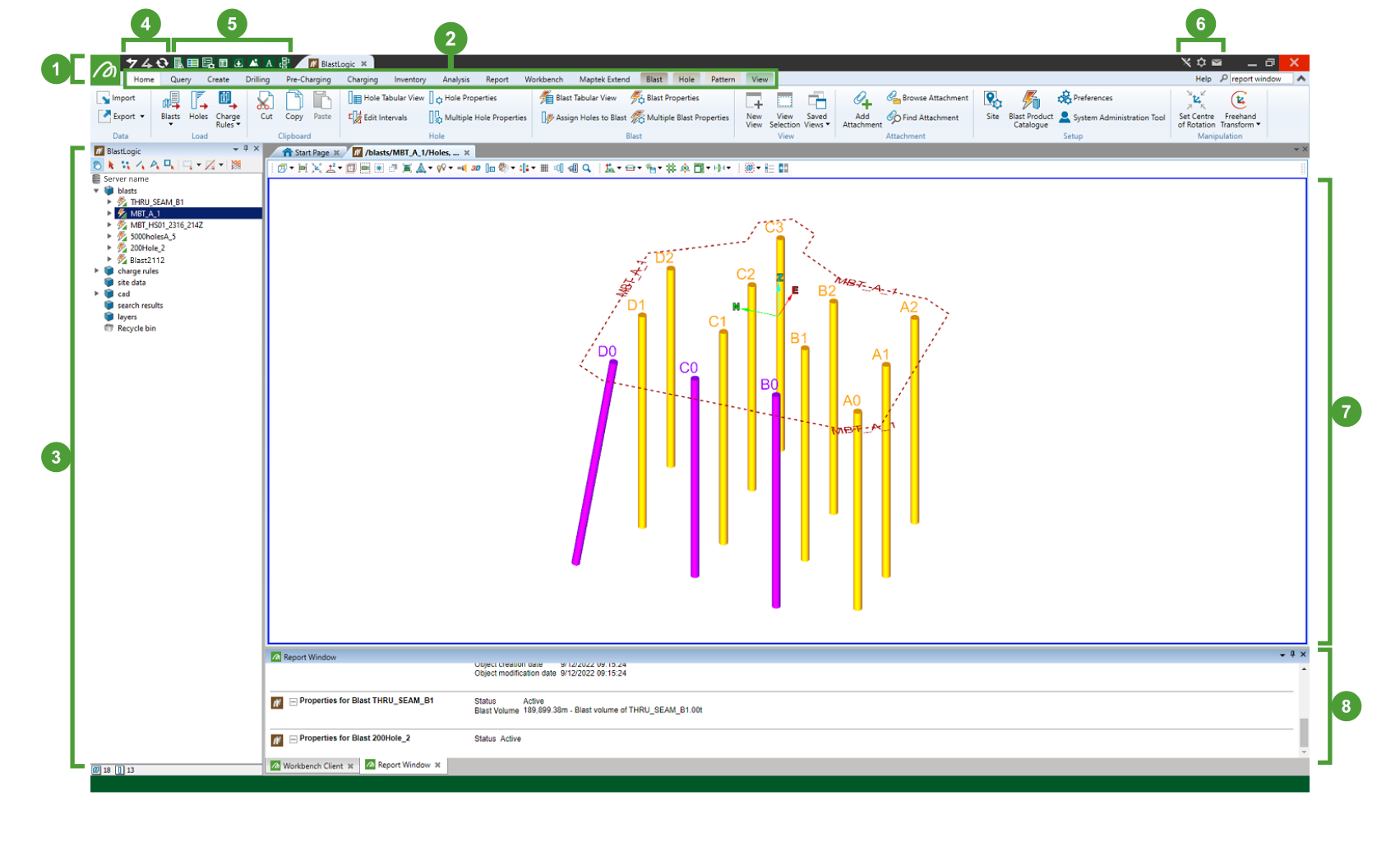Screen dimensions: 1400x847
Task: Open Hole Properties
Action: pyautogui.click(x=464, y=98)
